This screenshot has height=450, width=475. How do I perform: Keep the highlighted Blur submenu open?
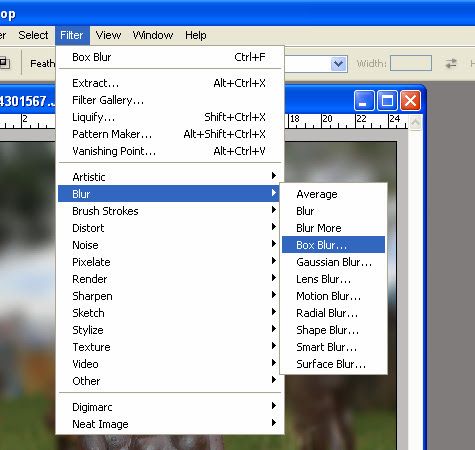click(170, 194)
